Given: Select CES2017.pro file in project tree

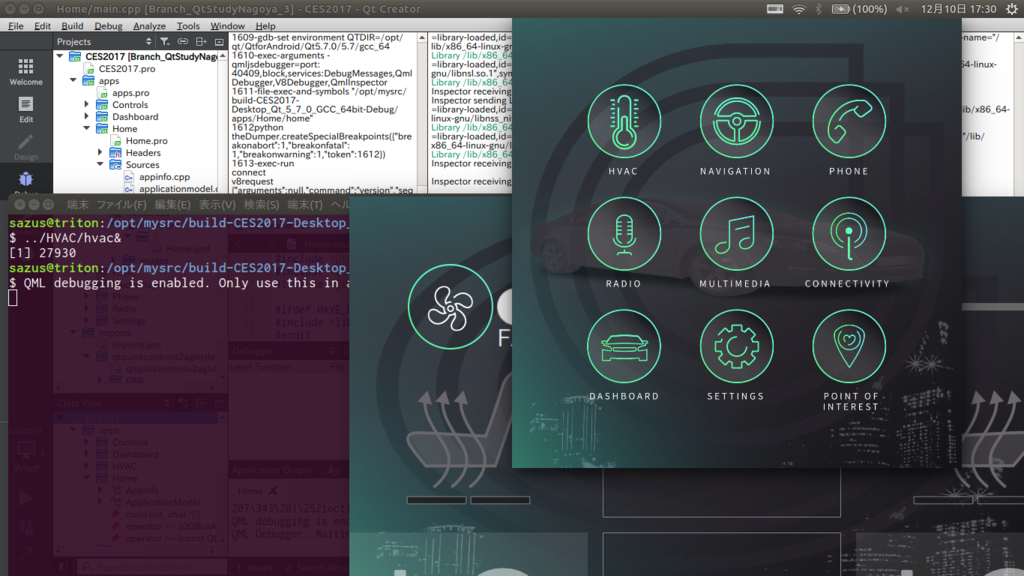Looking at the screenshot, I should click(127, 69).
